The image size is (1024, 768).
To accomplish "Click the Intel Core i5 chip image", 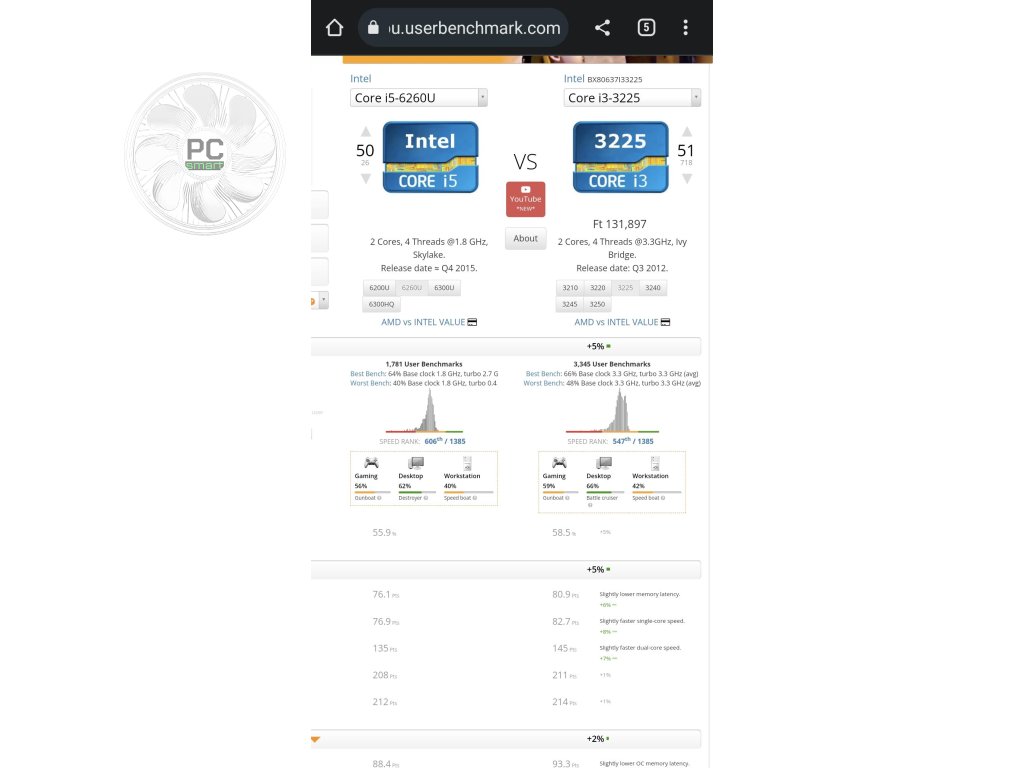I will pyautogui.click(x=430, y=157).
